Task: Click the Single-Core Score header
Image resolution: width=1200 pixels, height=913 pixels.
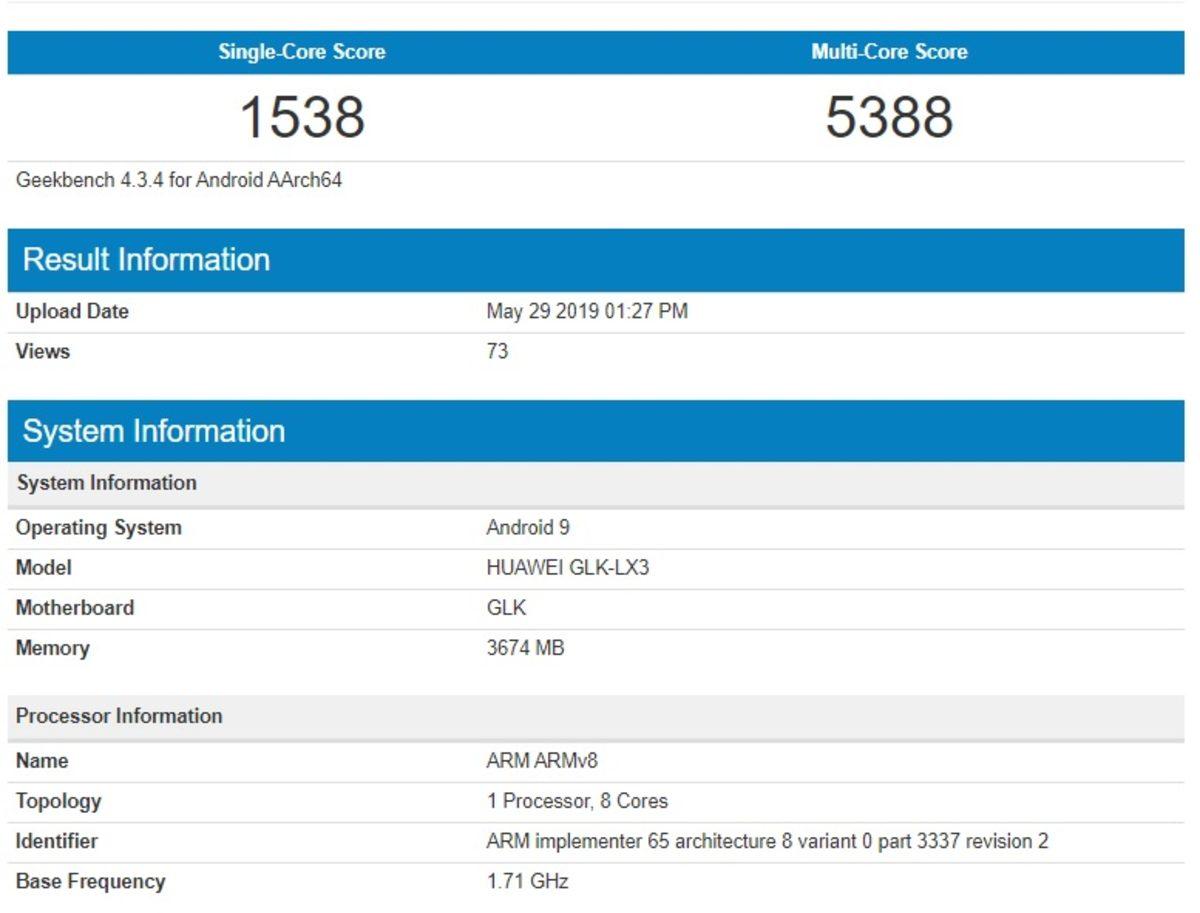Action: 301,52
